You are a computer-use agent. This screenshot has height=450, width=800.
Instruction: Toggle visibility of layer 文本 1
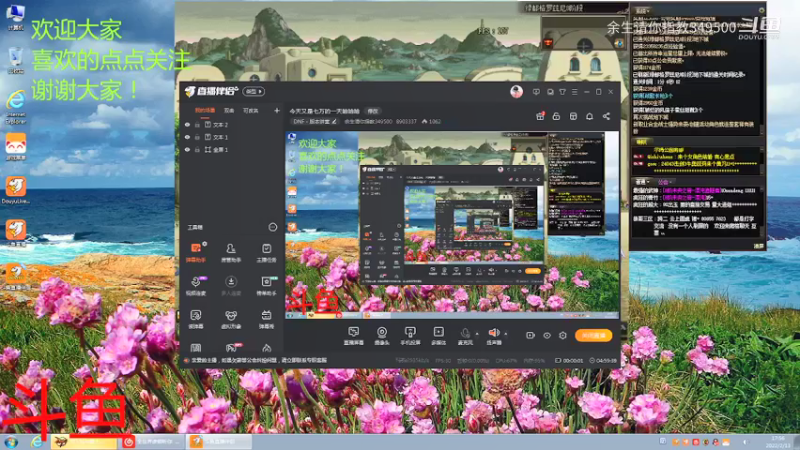tap(187, 137)
